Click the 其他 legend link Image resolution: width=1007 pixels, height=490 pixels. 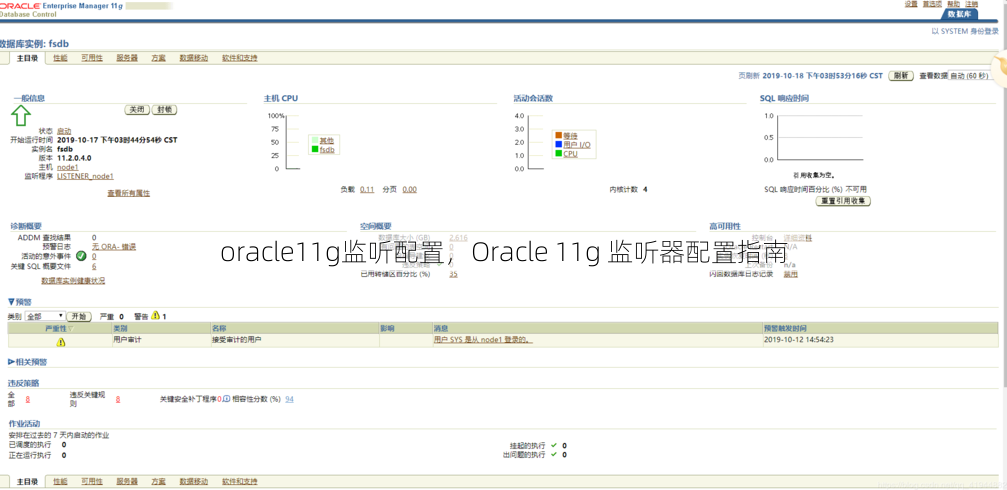point(327,140)
